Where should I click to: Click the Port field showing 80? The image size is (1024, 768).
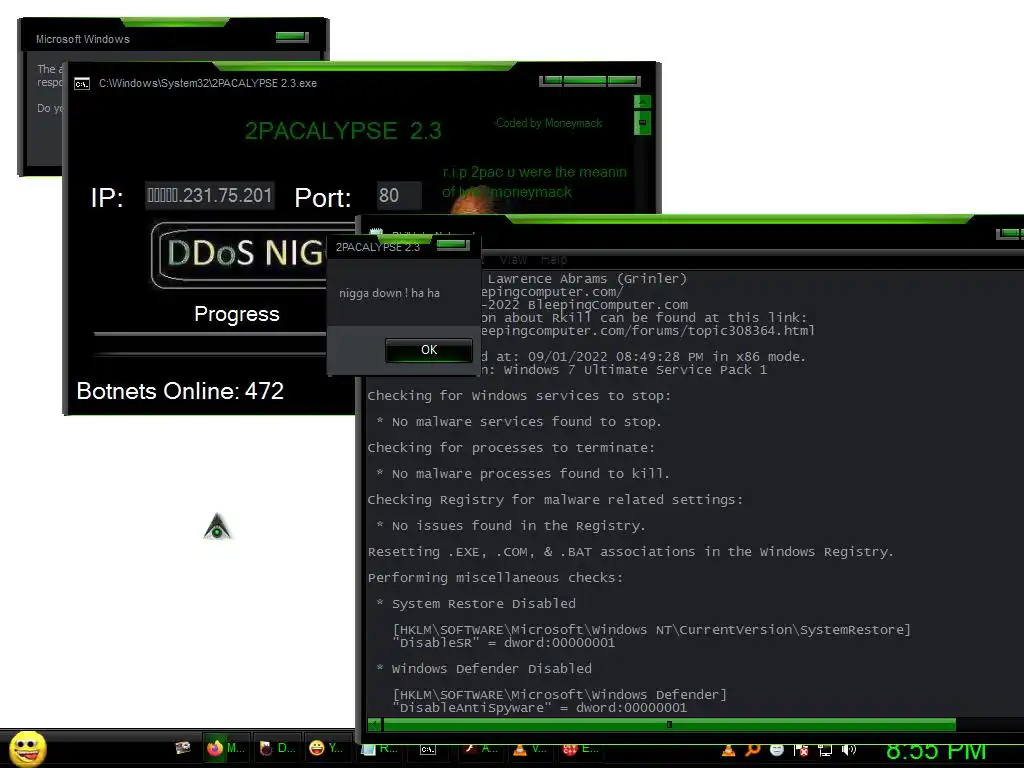coord(399,195)
